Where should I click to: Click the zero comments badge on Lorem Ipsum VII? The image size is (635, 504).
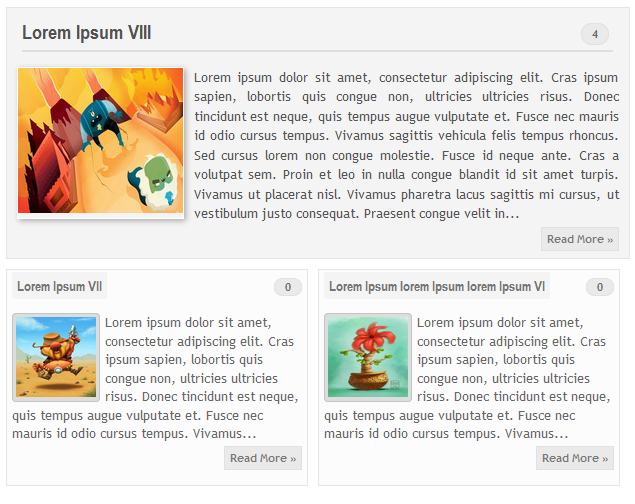288,287
